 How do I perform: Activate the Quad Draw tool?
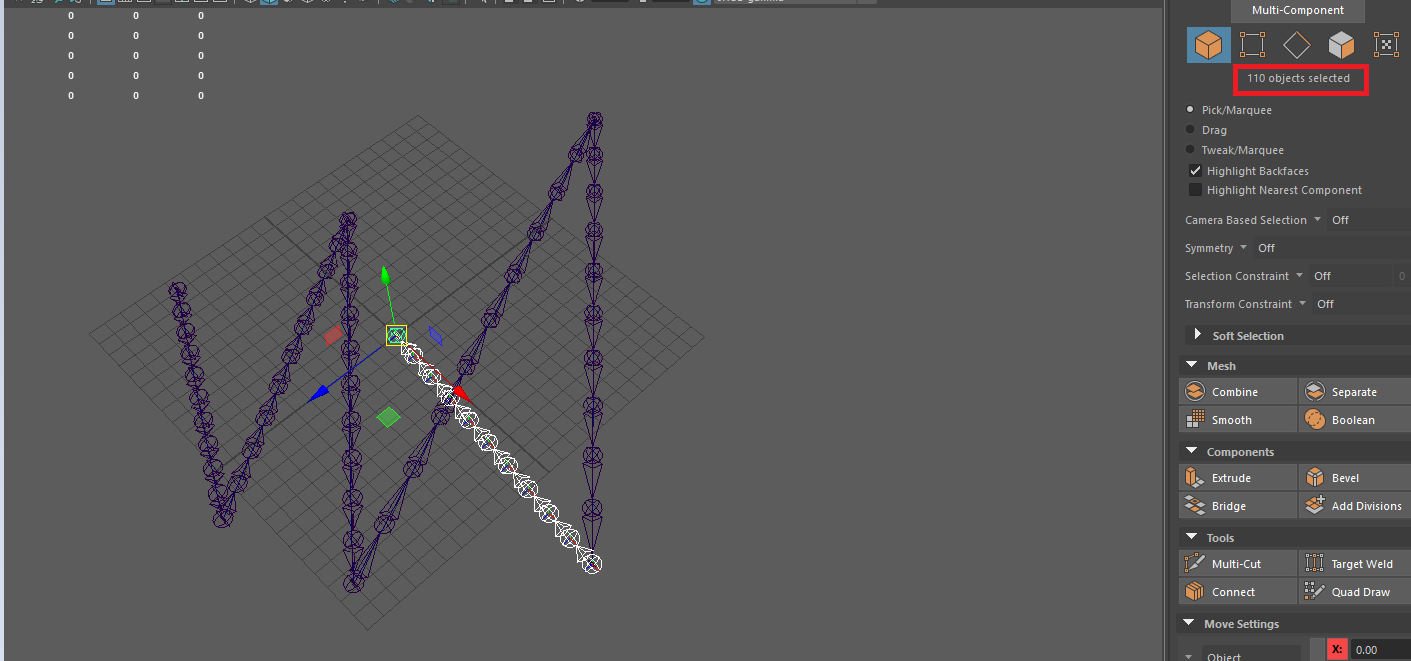click(1355, 592)
